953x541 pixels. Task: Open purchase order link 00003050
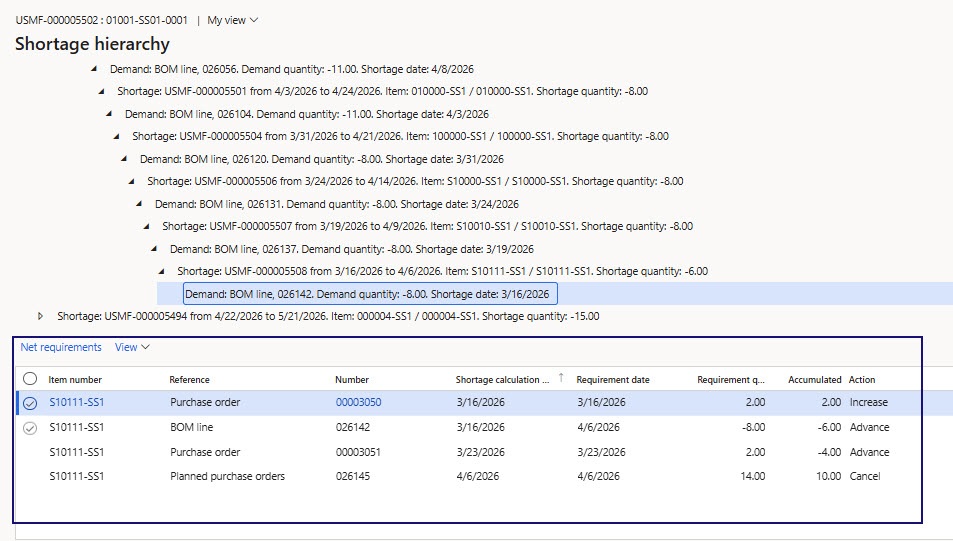pos(358,403)
